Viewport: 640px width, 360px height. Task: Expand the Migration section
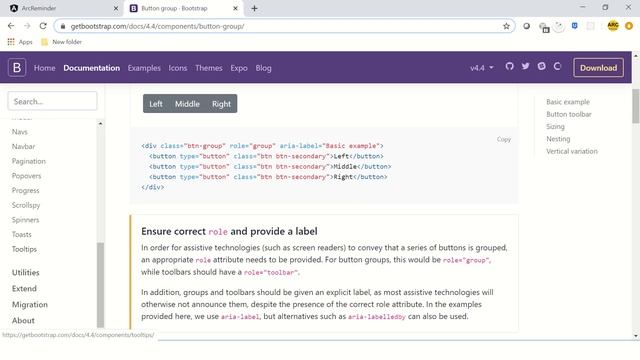click(x=30, y=304)
